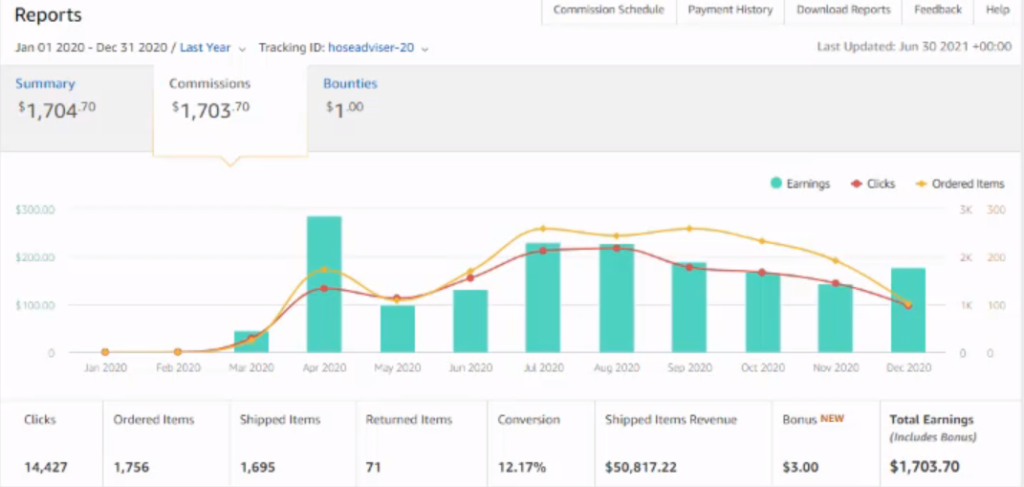Click the Last Updated Jun 30 2021 text

(914, 47)
